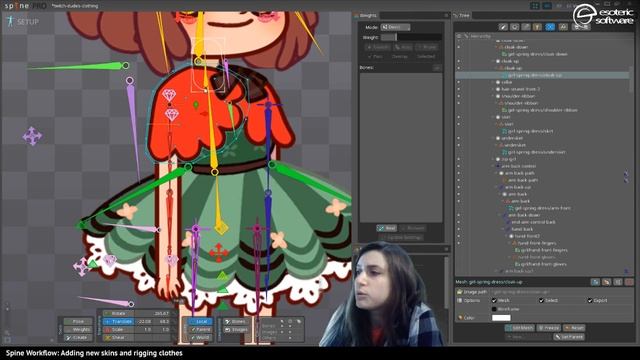
Task: Toggle the Select checkbox
Action: point(542,300)
